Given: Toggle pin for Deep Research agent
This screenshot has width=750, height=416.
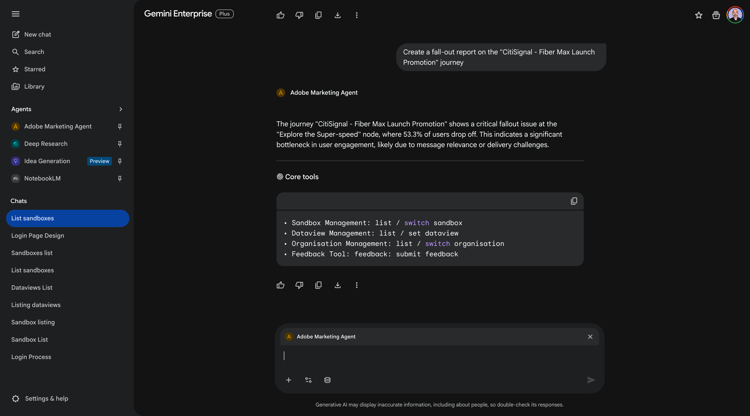Looking at the screenshot, I should tap(120, 144).
